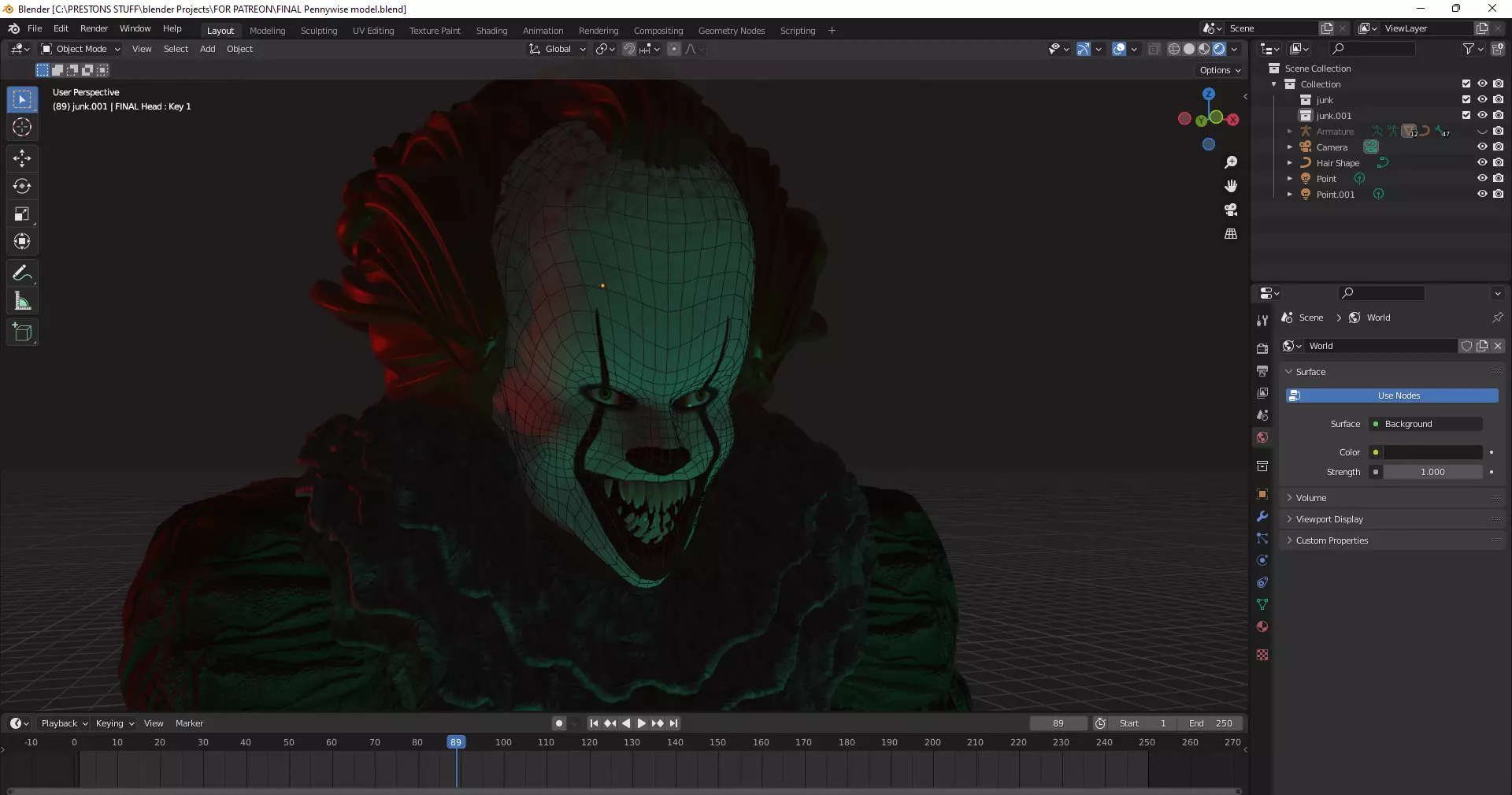Viewport: 1512px width, 795px height.
Task: Open the Particles properties tab
Action: [x=1262, y=538]
